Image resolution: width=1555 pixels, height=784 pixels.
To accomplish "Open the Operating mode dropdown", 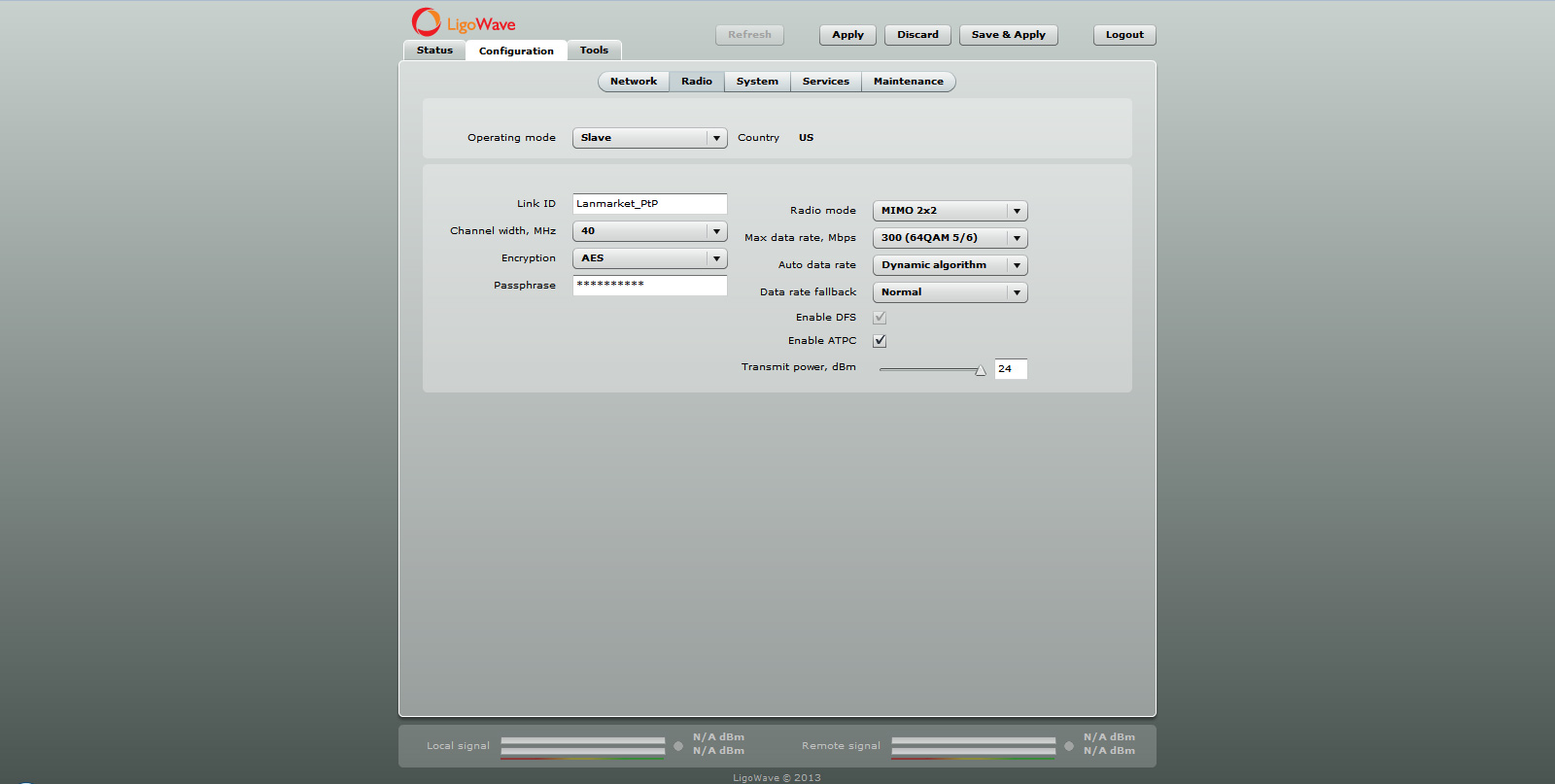I will 649,138.
